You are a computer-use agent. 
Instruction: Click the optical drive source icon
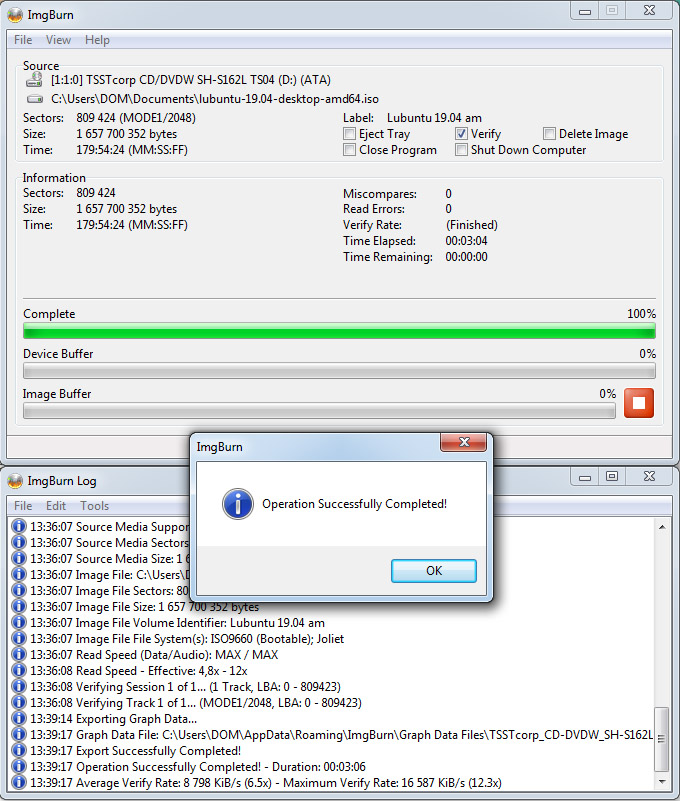(34, 79)
